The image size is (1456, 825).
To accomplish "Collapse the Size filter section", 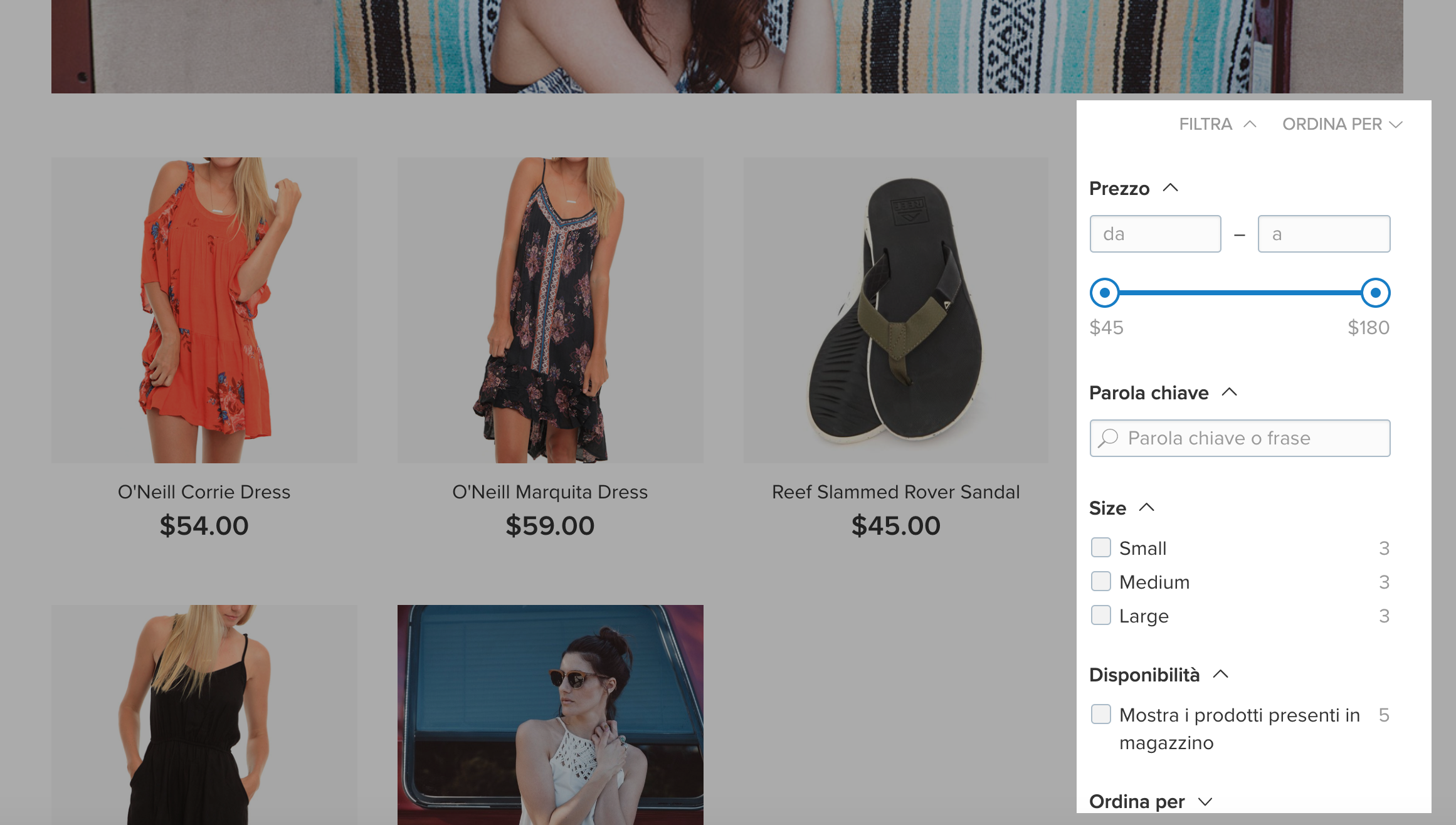I will click(x=1146, y=508).
